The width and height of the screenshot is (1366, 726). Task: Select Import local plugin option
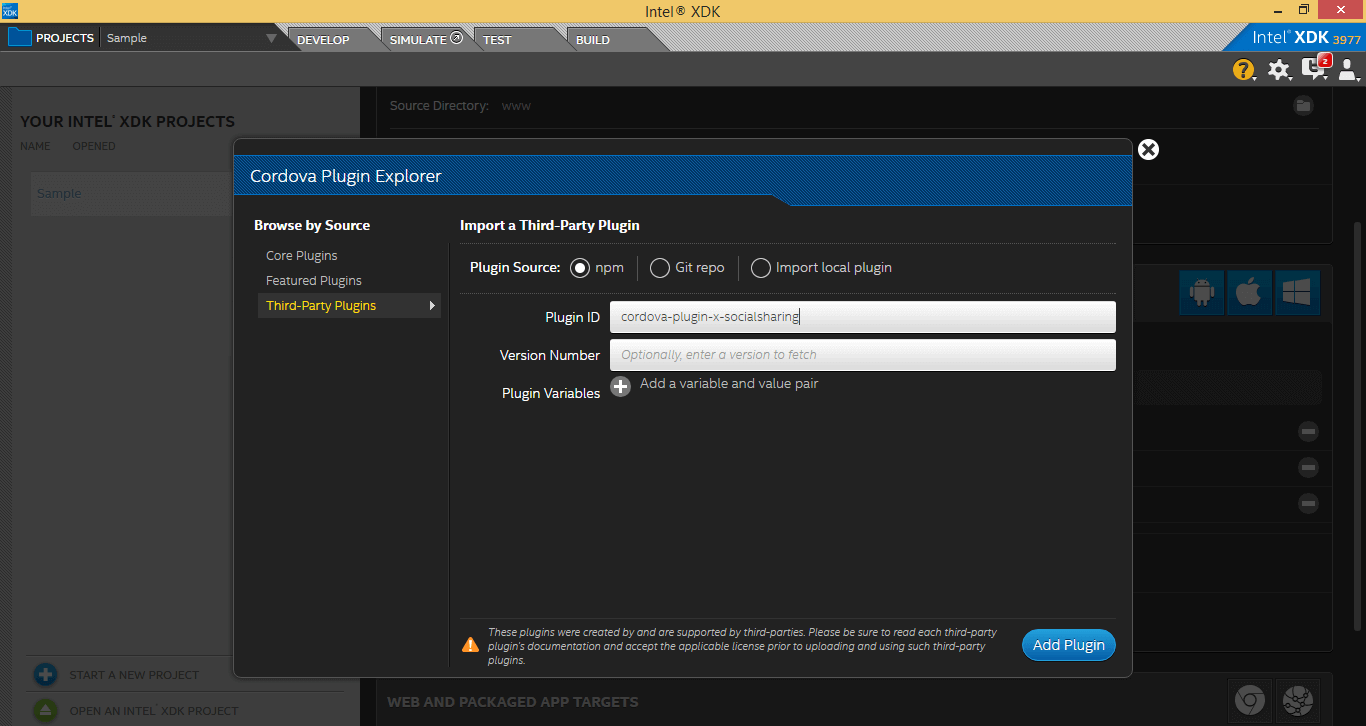pyautogui.click(x=760, y=267)
